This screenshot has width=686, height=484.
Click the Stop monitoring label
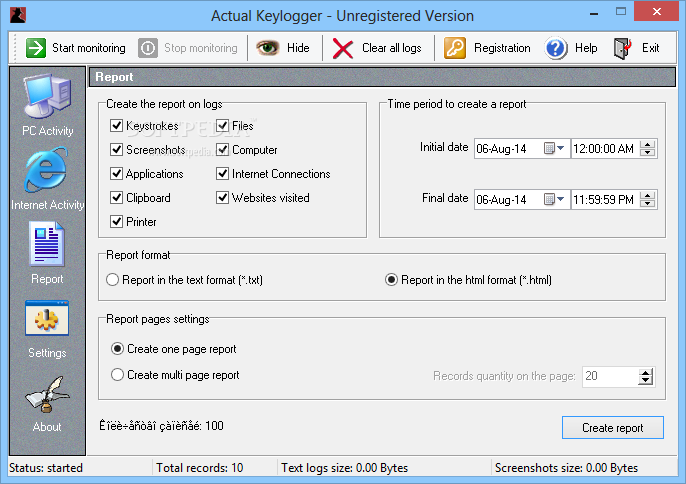[201, 48]
